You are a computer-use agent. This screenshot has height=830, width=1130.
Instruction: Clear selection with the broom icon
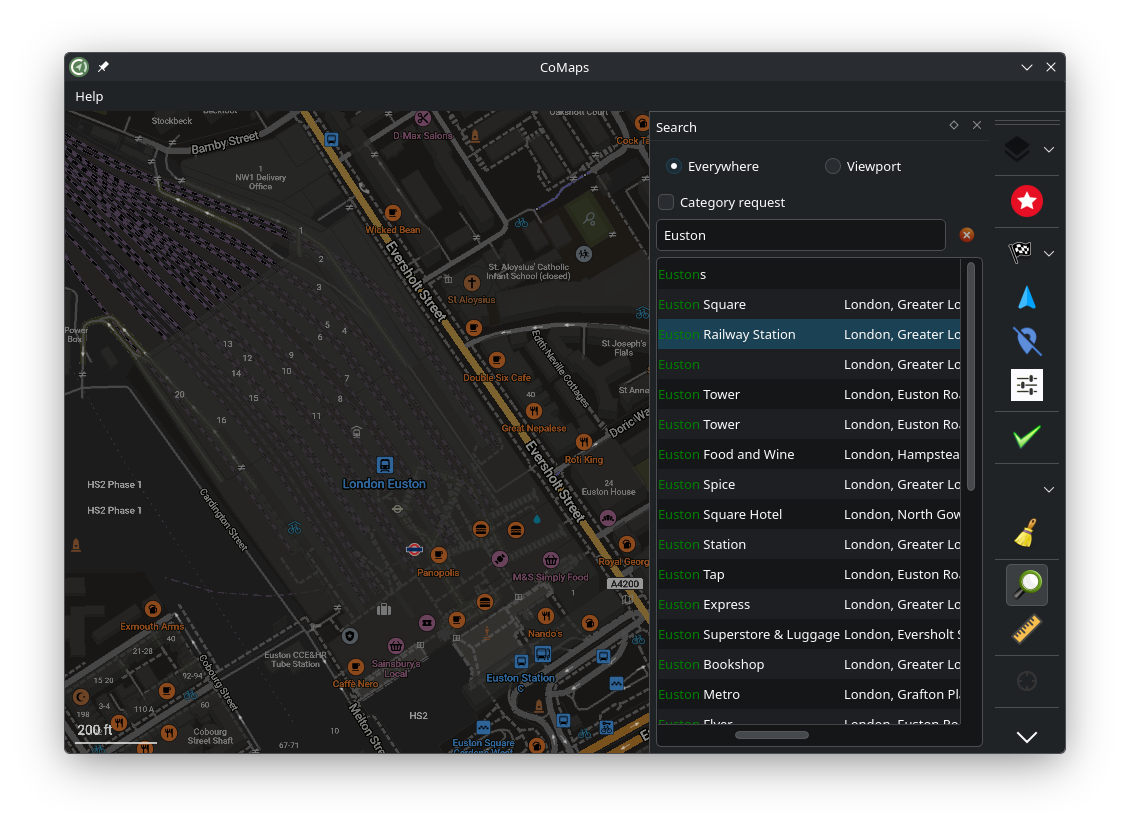pyautogui.click(x=1026, y=533)
